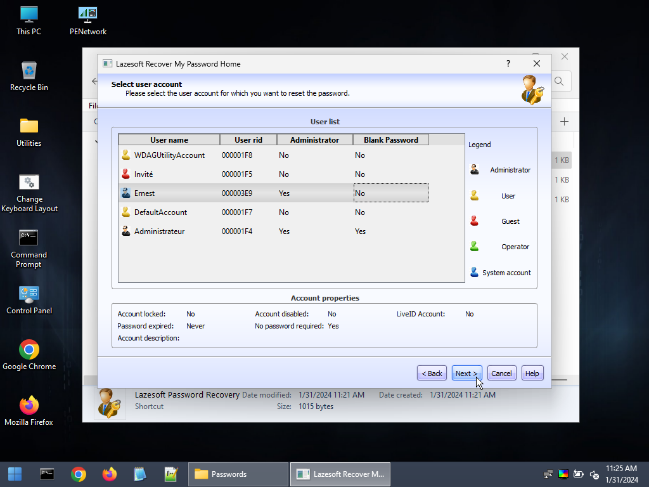Click rid value 000001F4

point(237,231)
